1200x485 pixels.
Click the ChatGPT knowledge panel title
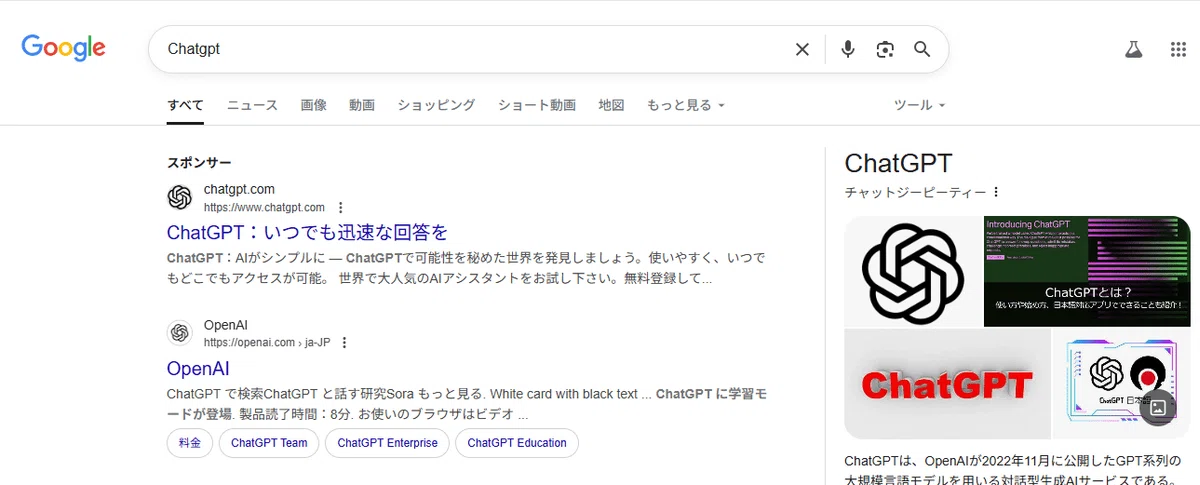pos(899,163)
